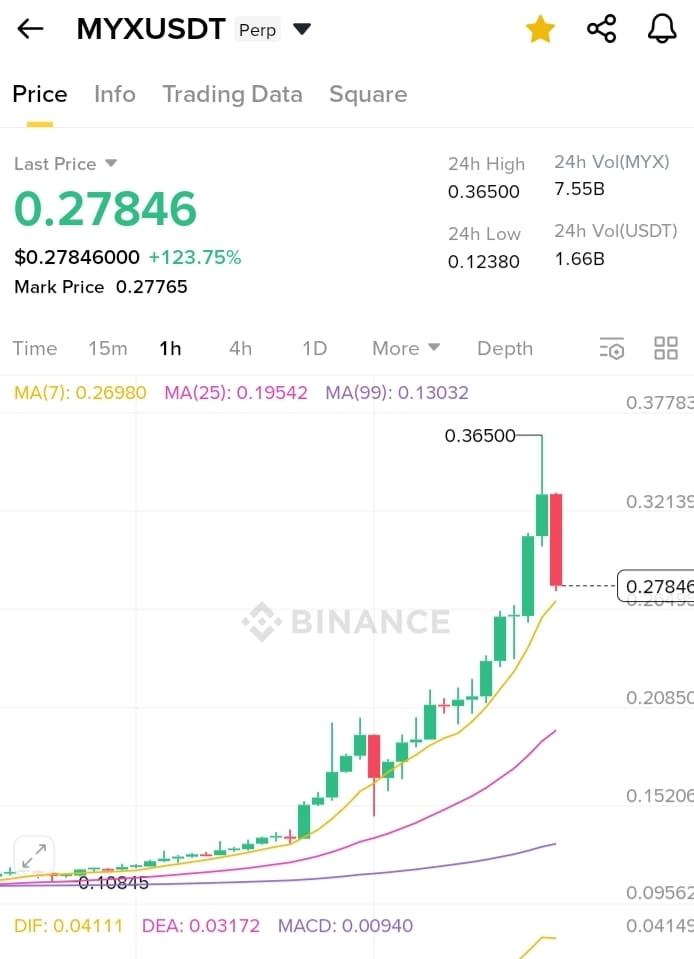694x959 pixels.
Task: Open the share icon
Action: pyautogui.click(x=602, y=29)
